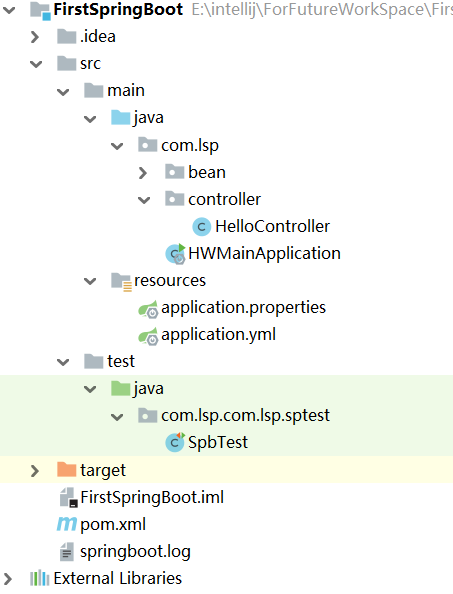
Task: Select the com.lsp.com.lsp.sptest package
Action: [245, 416]
